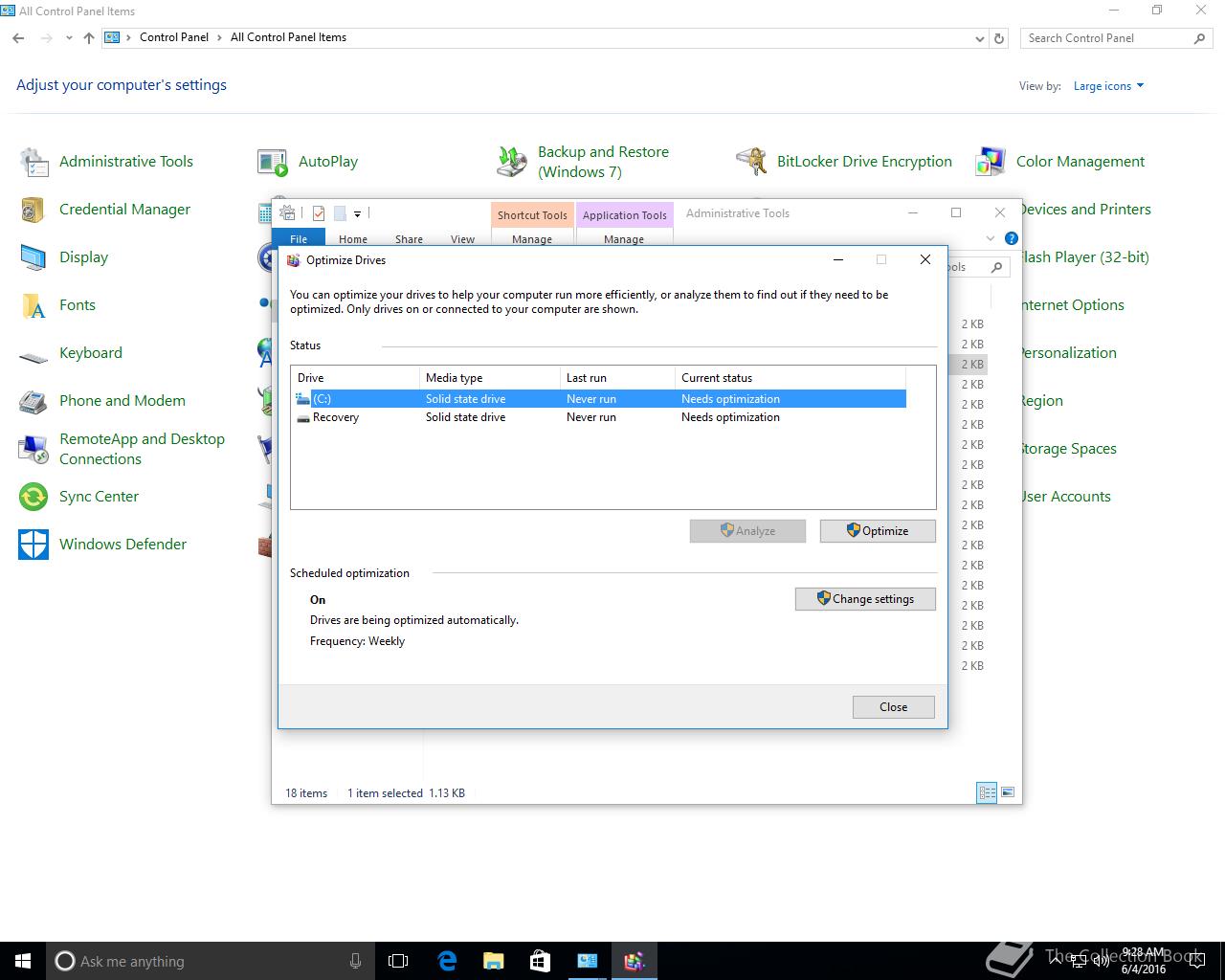Click All Control Panel Items breadcrumb
The width and height of the screenshot is (1225, 980).
coord(288,37)
